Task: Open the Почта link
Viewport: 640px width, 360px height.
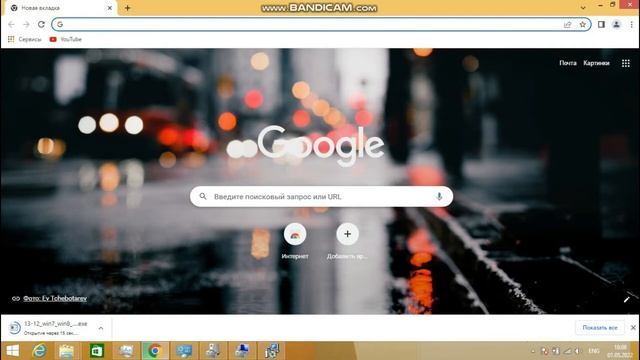Action: pyautogui.click(x=568, y=63)
